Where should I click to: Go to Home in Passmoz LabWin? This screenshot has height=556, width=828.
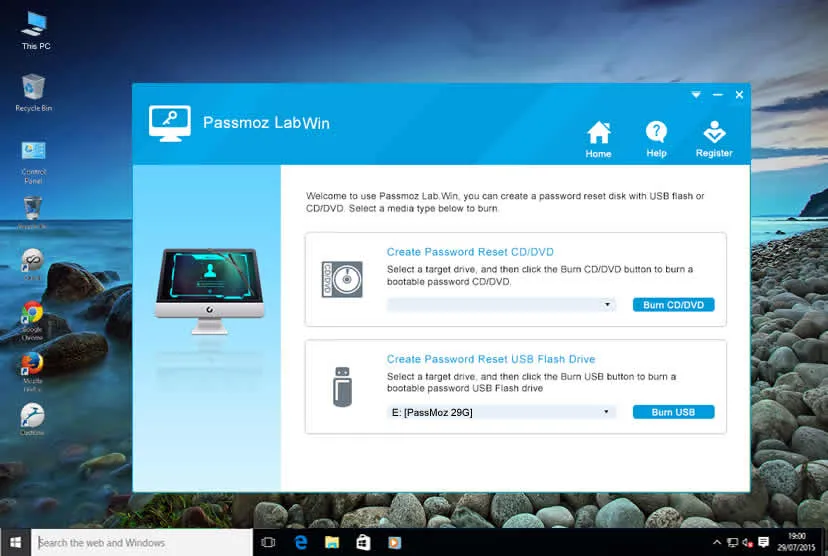click(598, 139)
